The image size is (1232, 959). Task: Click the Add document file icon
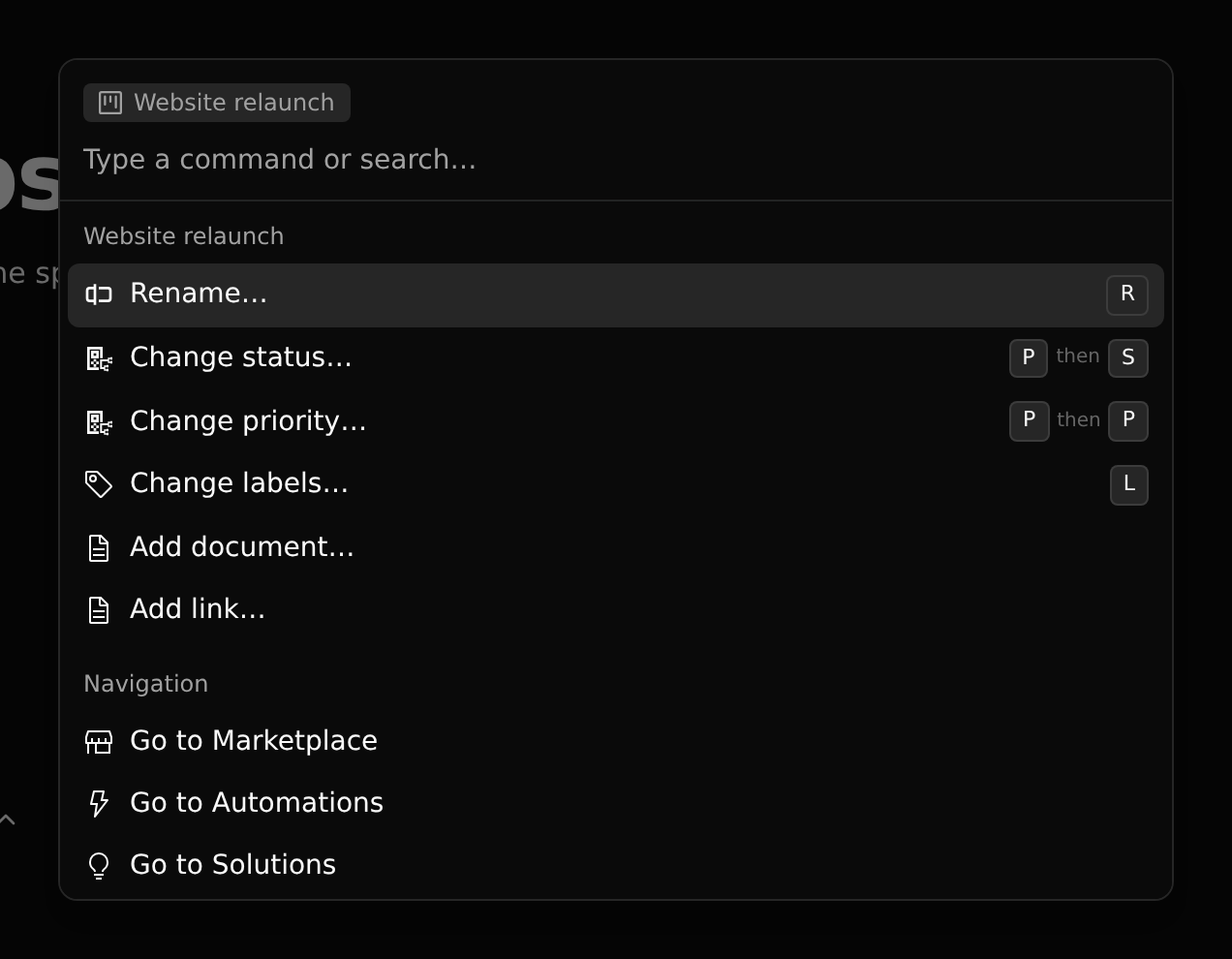coord(99,548)
